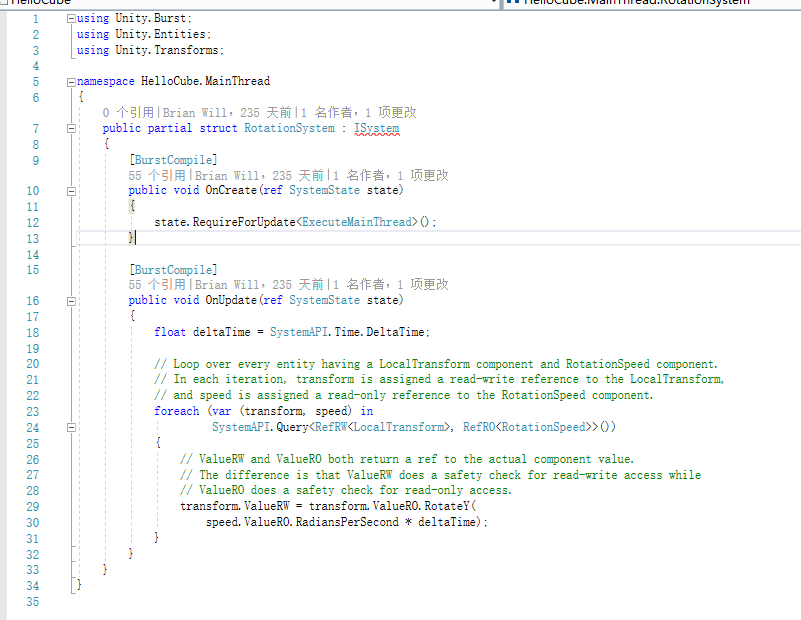Click RotationSpeed inside the Query on line 24
This screenshot has height=620, width=801.
(543, 427)
